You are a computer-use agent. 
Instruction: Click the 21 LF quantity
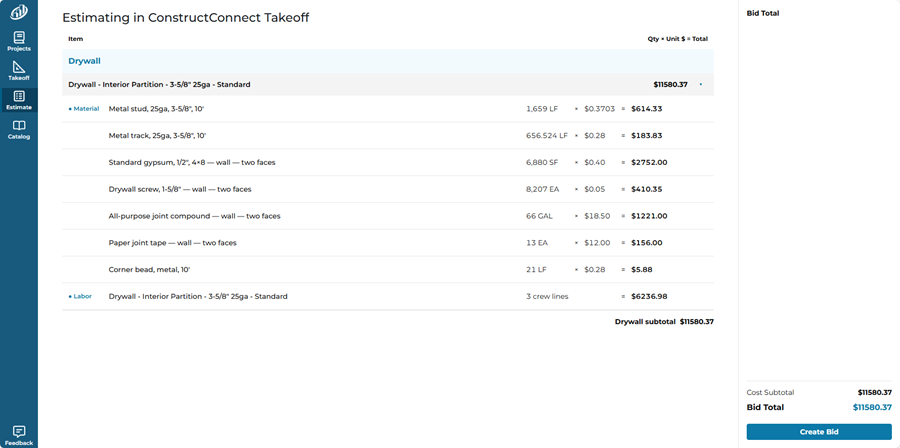tap(536, 269)
